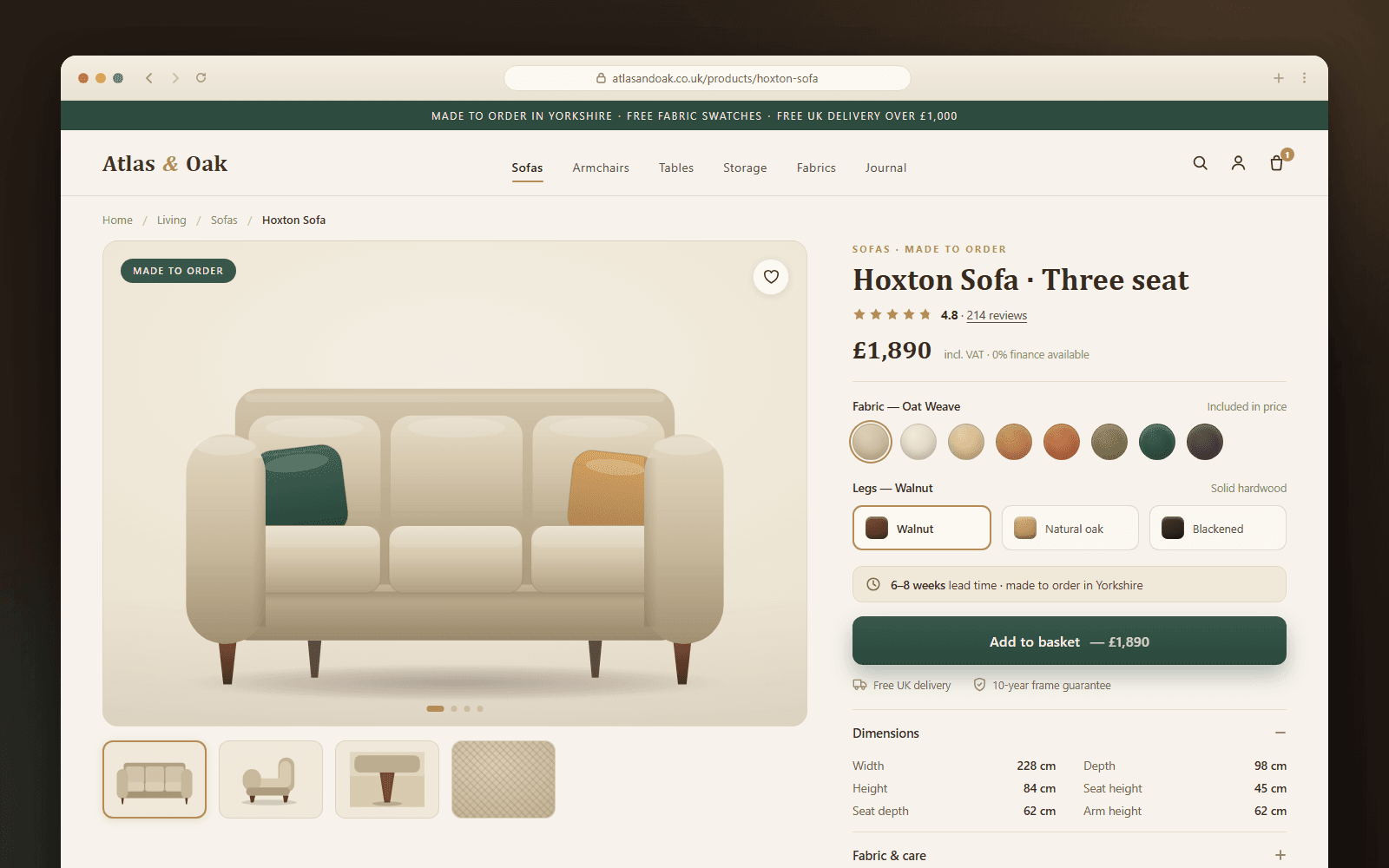Click the '228 cm' width value
Screen dimensions: 1389x868
[x=1037, y=766]
